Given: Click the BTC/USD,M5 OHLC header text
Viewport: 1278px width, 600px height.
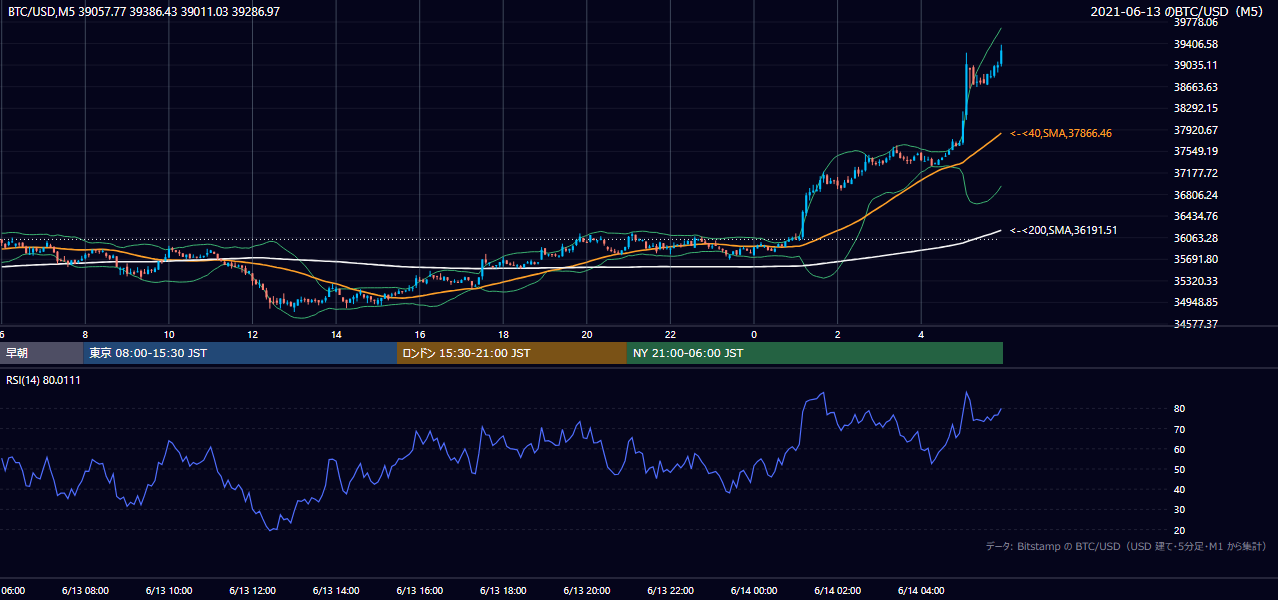Looking at the screenshot, I should coord(144,11).
